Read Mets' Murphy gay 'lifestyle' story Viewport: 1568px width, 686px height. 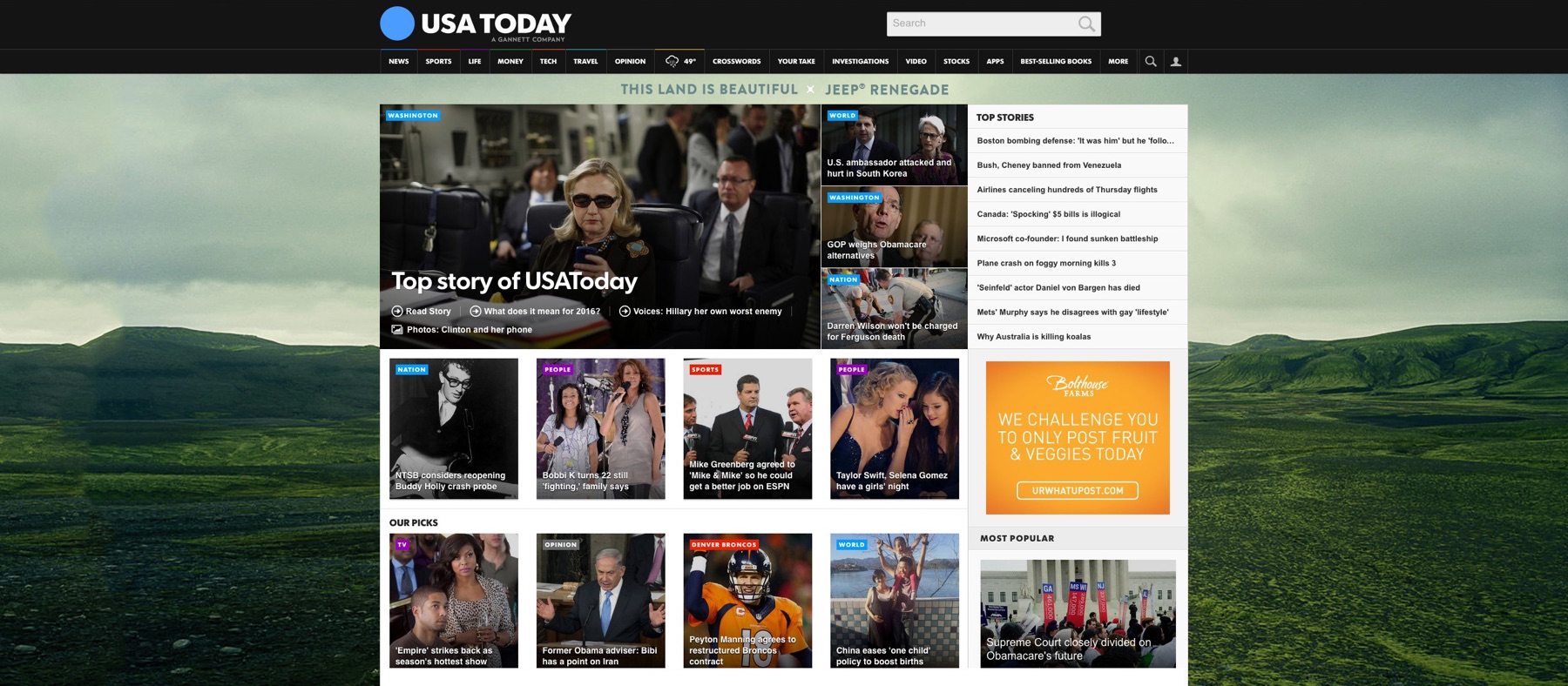pyautogui.click(x=1072, y=311)
